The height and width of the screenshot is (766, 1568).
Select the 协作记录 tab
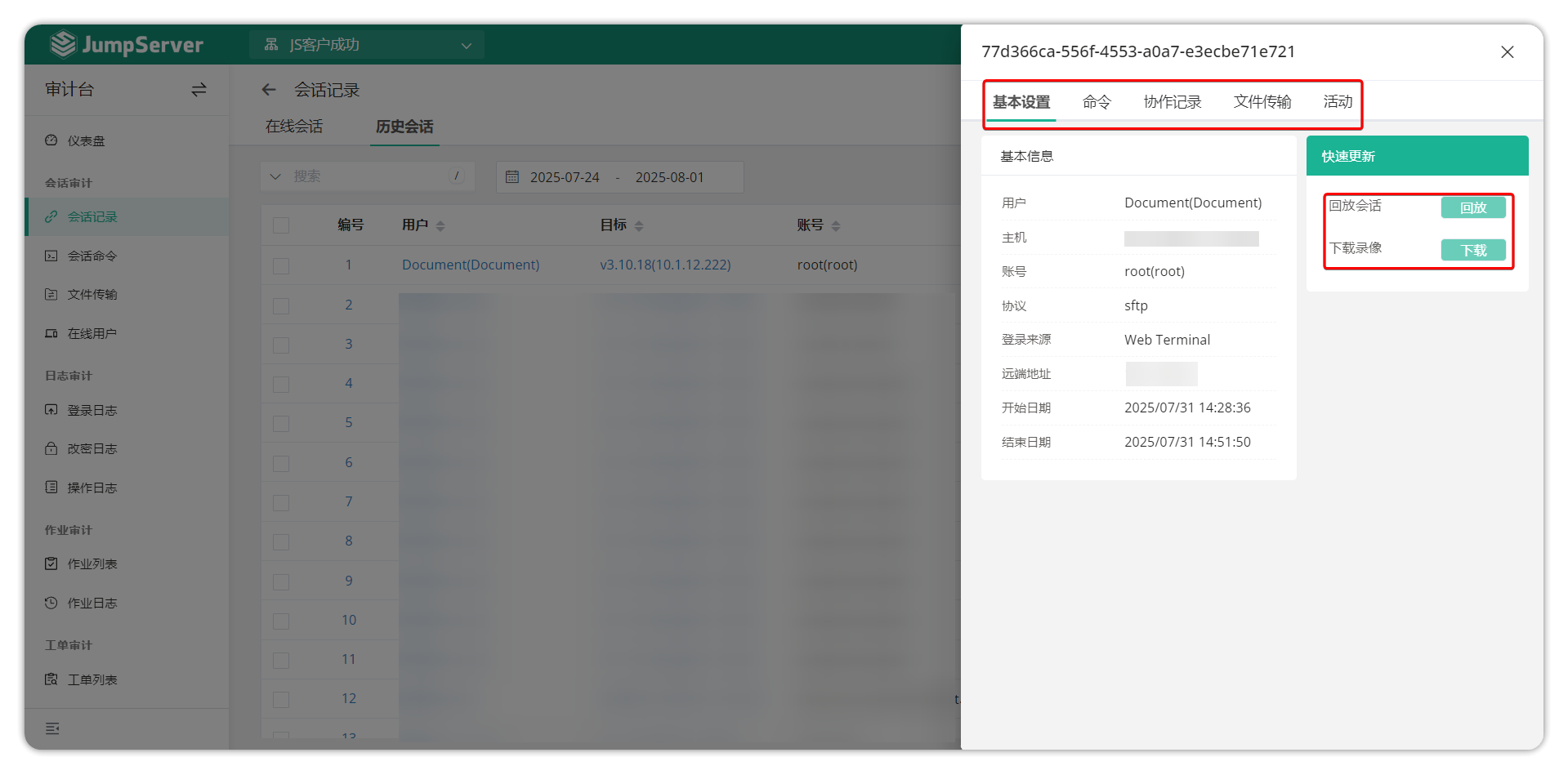coord(1173,102)
